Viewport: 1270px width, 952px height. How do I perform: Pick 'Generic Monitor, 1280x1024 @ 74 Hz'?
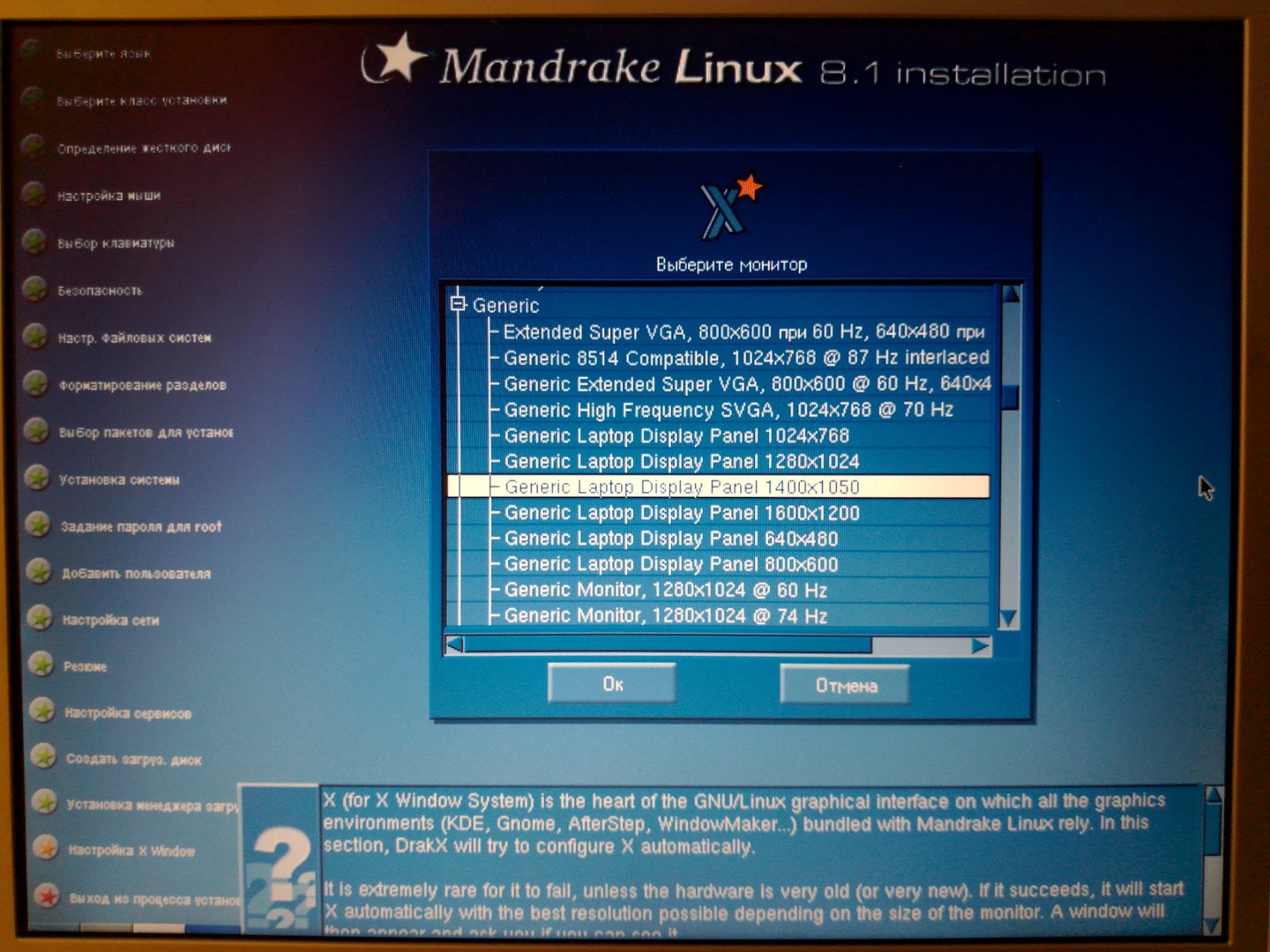[666, 615]
